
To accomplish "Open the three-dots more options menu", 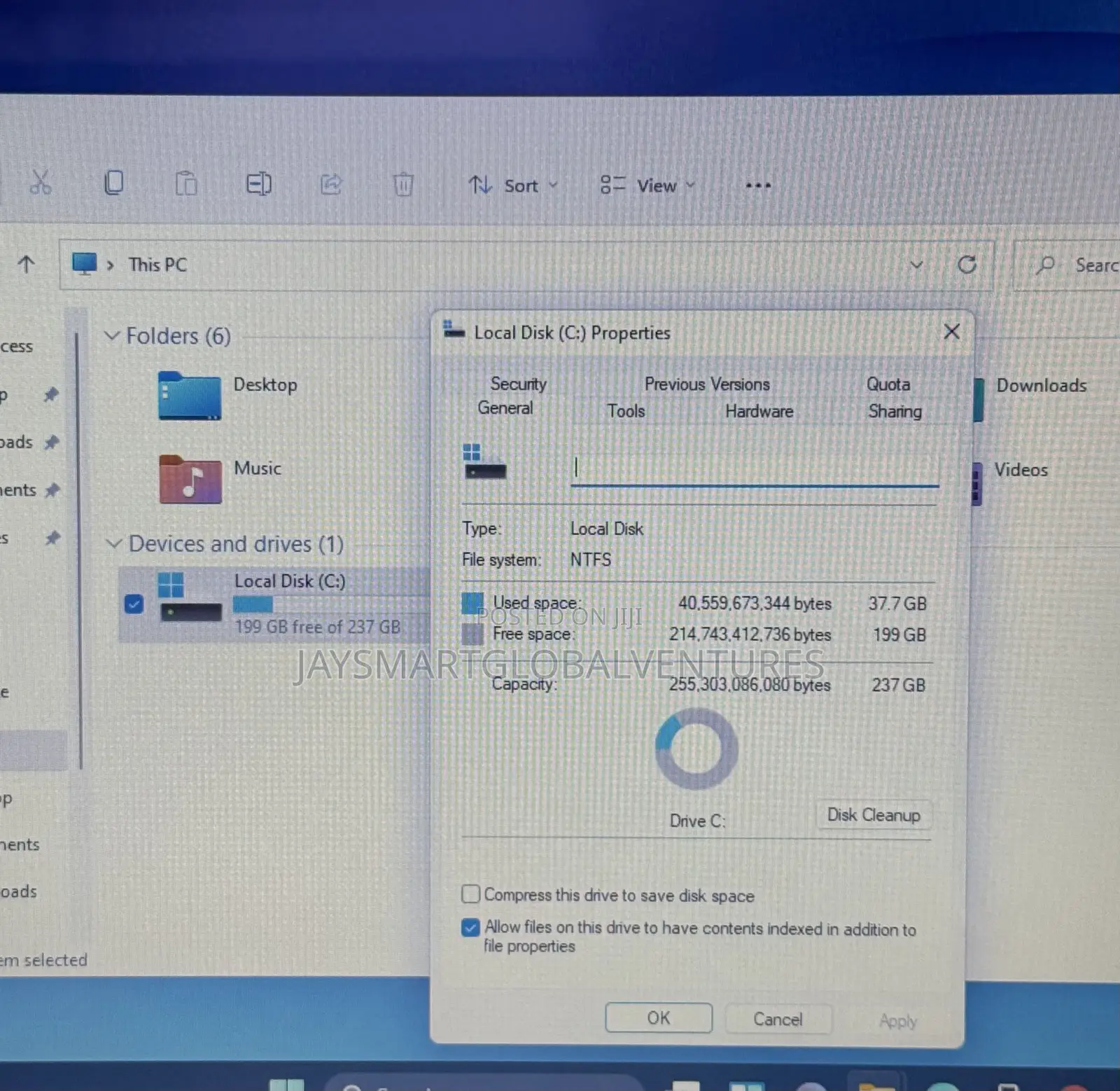I will [758, 186].
